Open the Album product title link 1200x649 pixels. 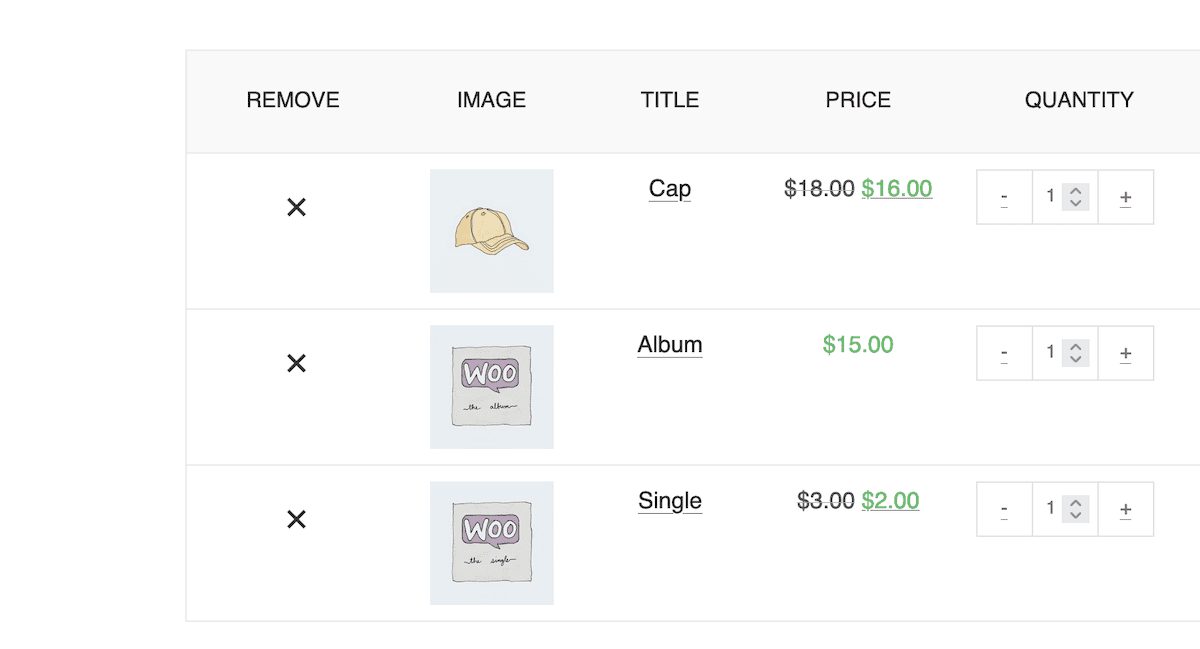click(x=669, y=344)
